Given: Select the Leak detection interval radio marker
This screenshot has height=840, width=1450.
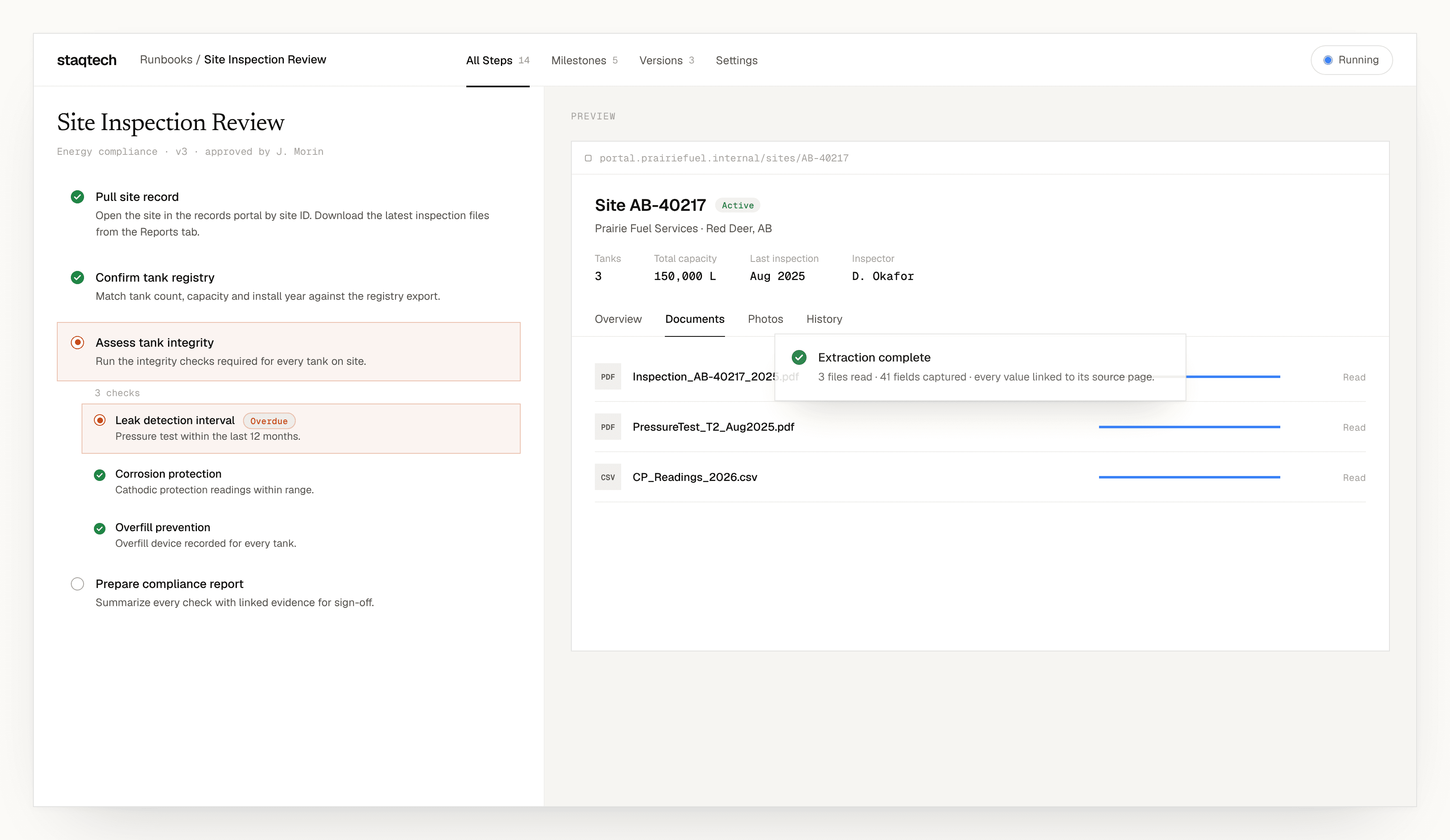Looking at the screenshot, I should tap(100, 420).
